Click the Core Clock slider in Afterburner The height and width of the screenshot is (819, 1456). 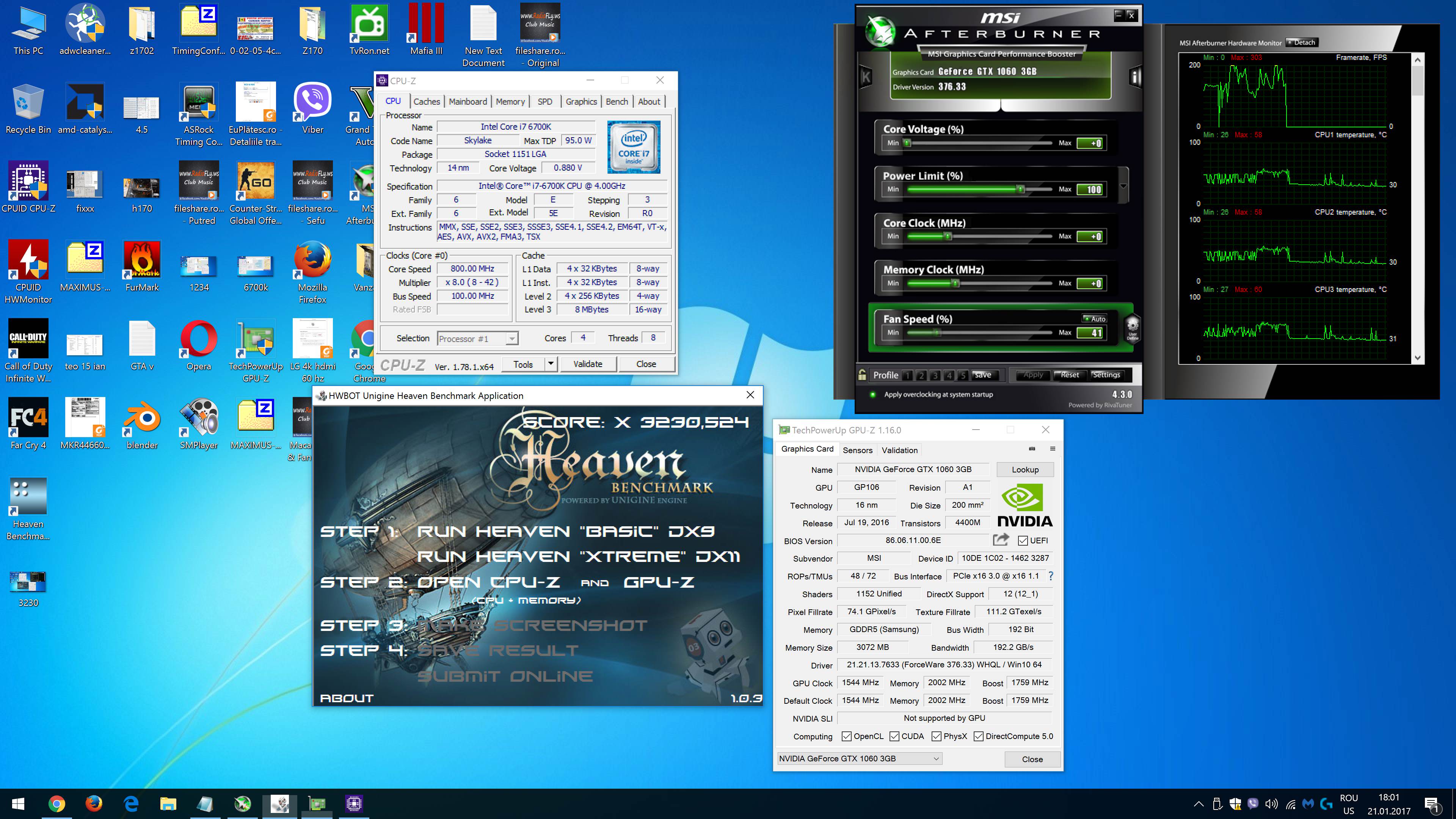(979, 237)
